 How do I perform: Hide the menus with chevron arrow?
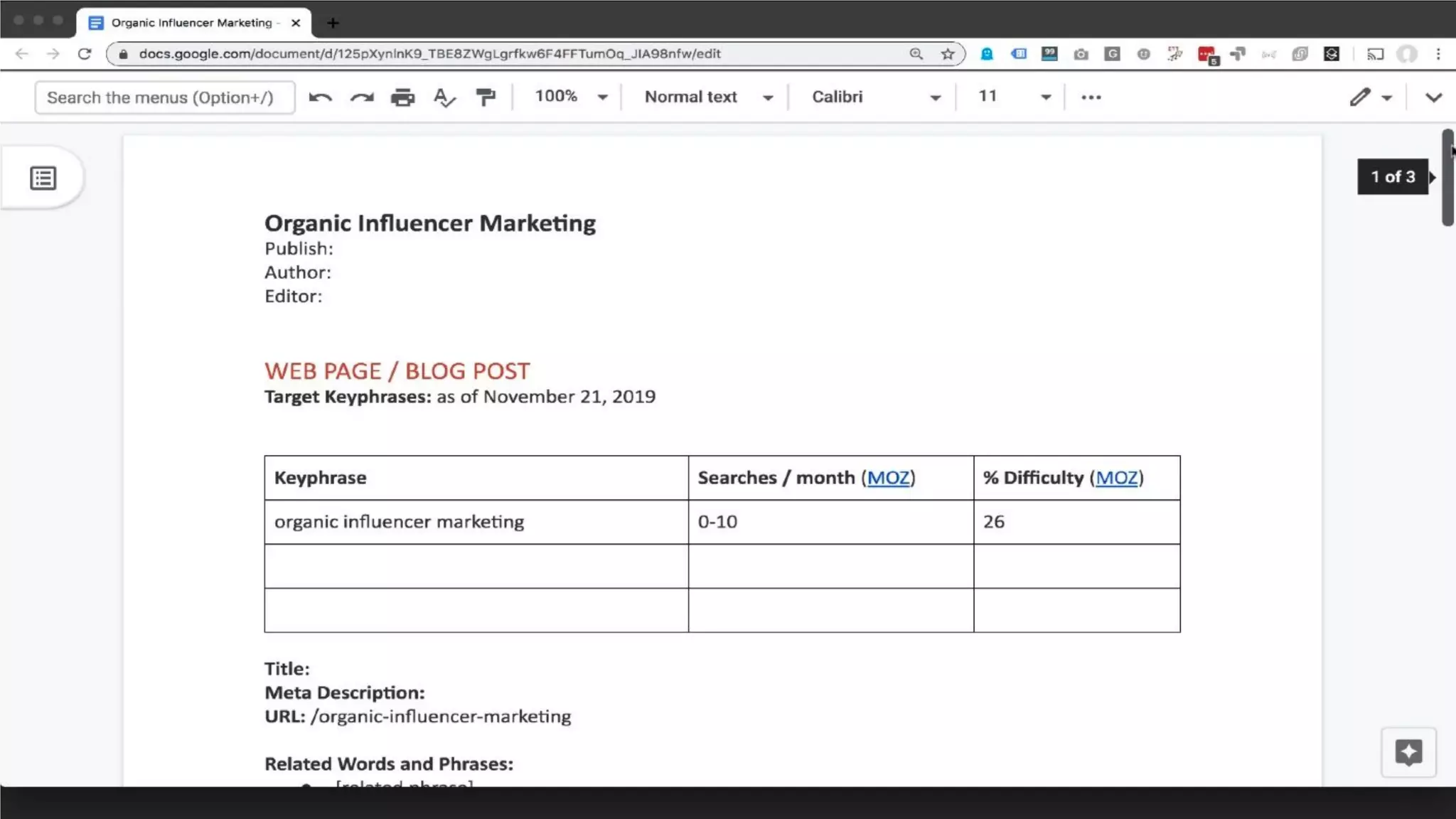click(x=1433, y=97)
